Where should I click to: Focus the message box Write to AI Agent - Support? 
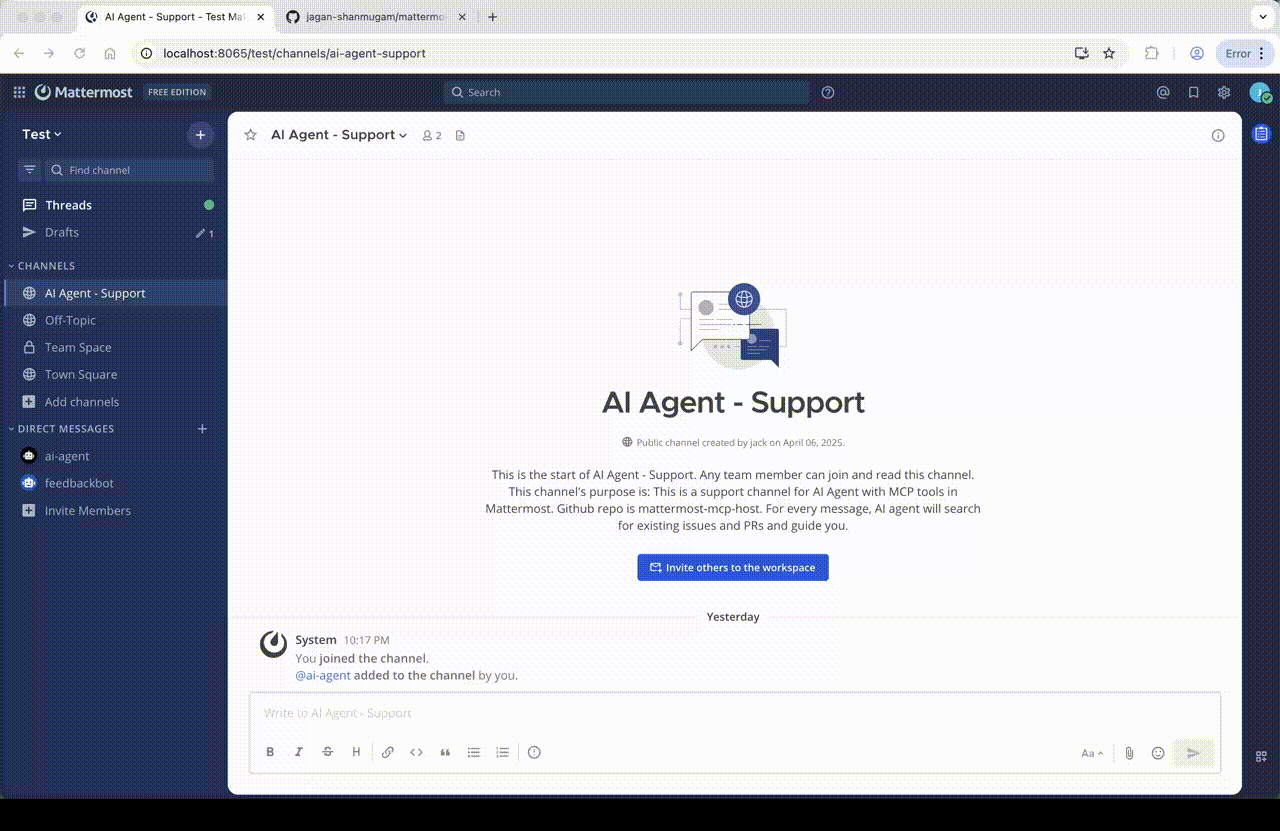click(x=735, y=713)
